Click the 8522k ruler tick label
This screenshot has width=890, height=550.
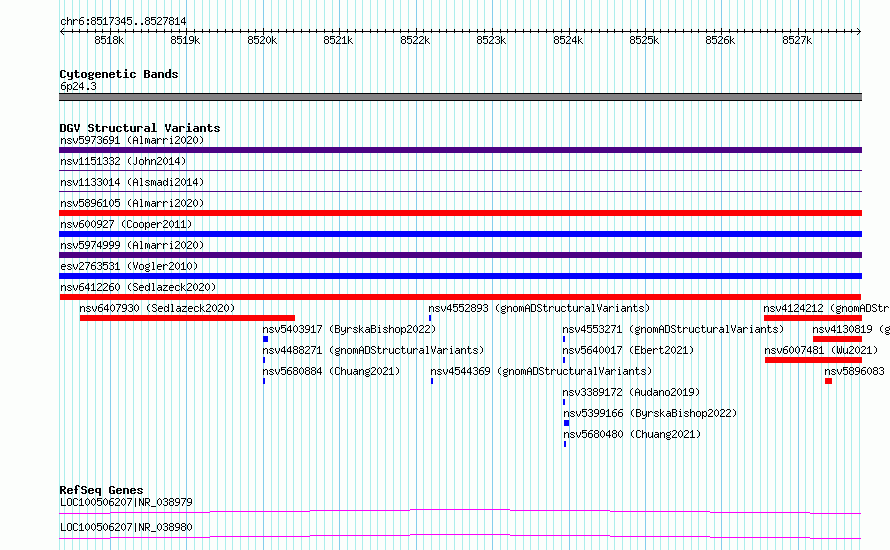click(x=415, y=40)
